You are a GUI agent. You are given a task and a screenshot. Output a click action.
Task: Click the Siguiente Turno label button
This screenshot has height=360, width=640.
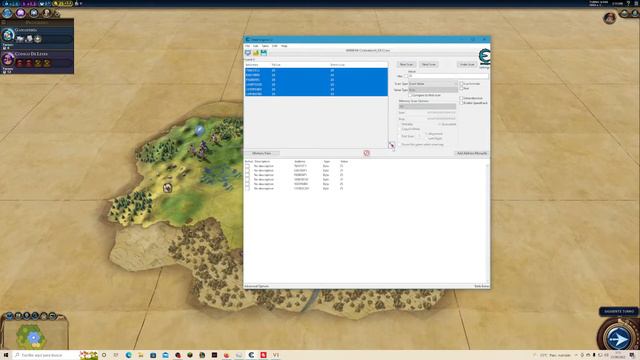619,311
